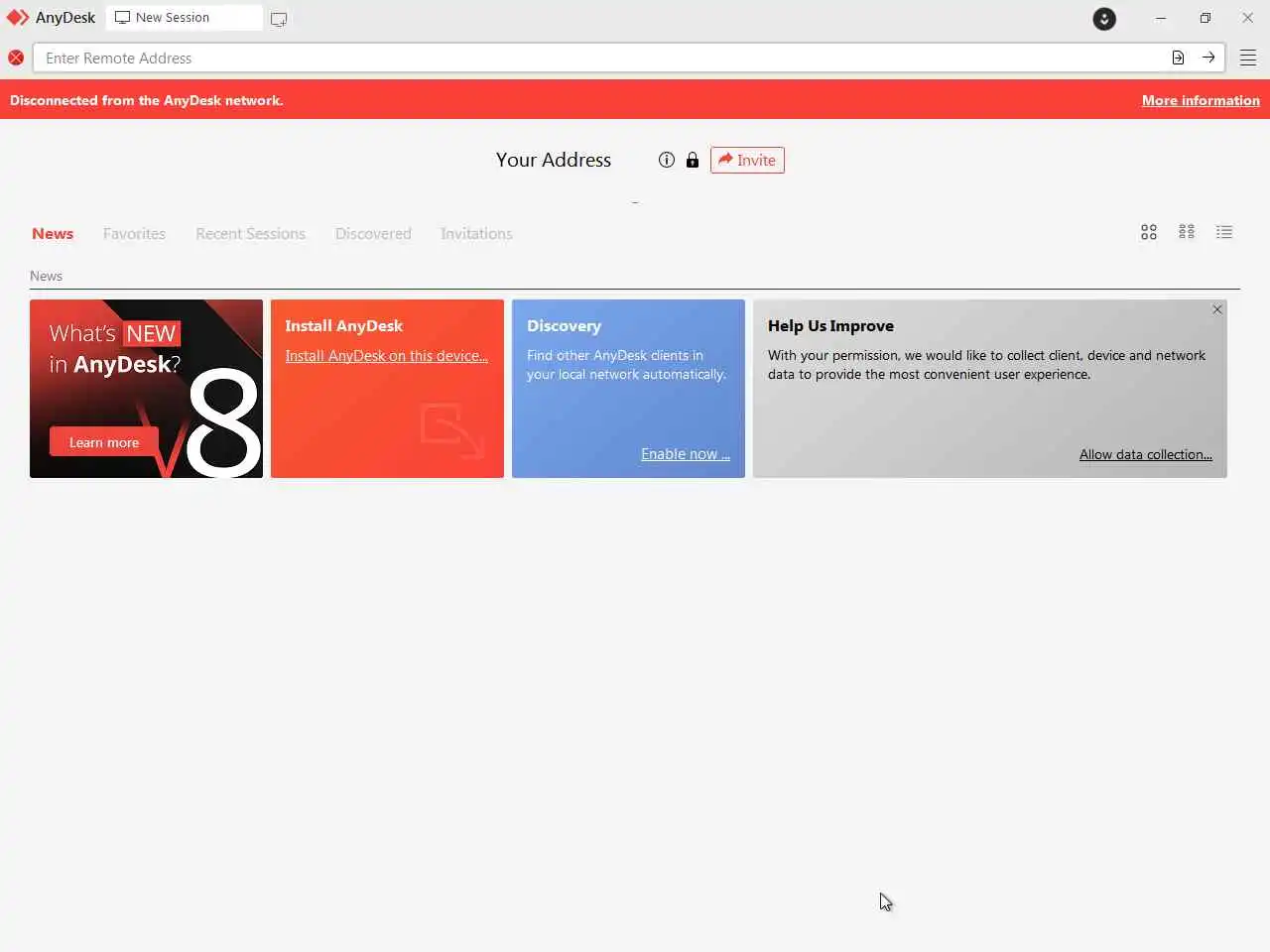Click the lock icon beside Your Address
The height and width of the screenshot is (952, 1270).
(693, 160)
